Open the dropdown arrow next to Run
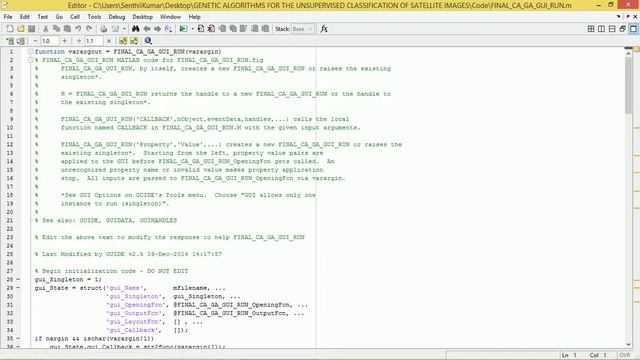Image resolution: width=640 pixels, height=360 pixels. pos(192,29)
